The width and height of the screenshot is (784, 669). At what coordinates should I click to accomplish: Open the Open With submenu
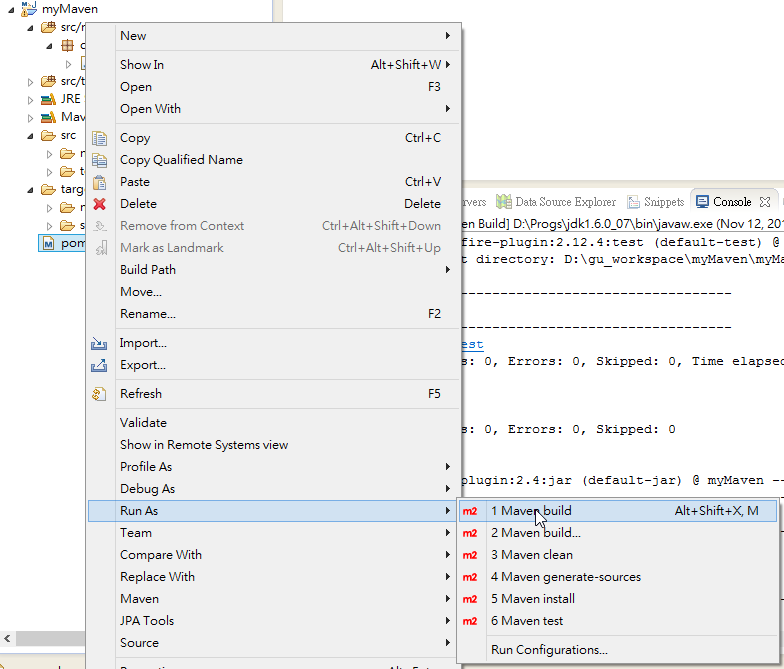[274, 109]
